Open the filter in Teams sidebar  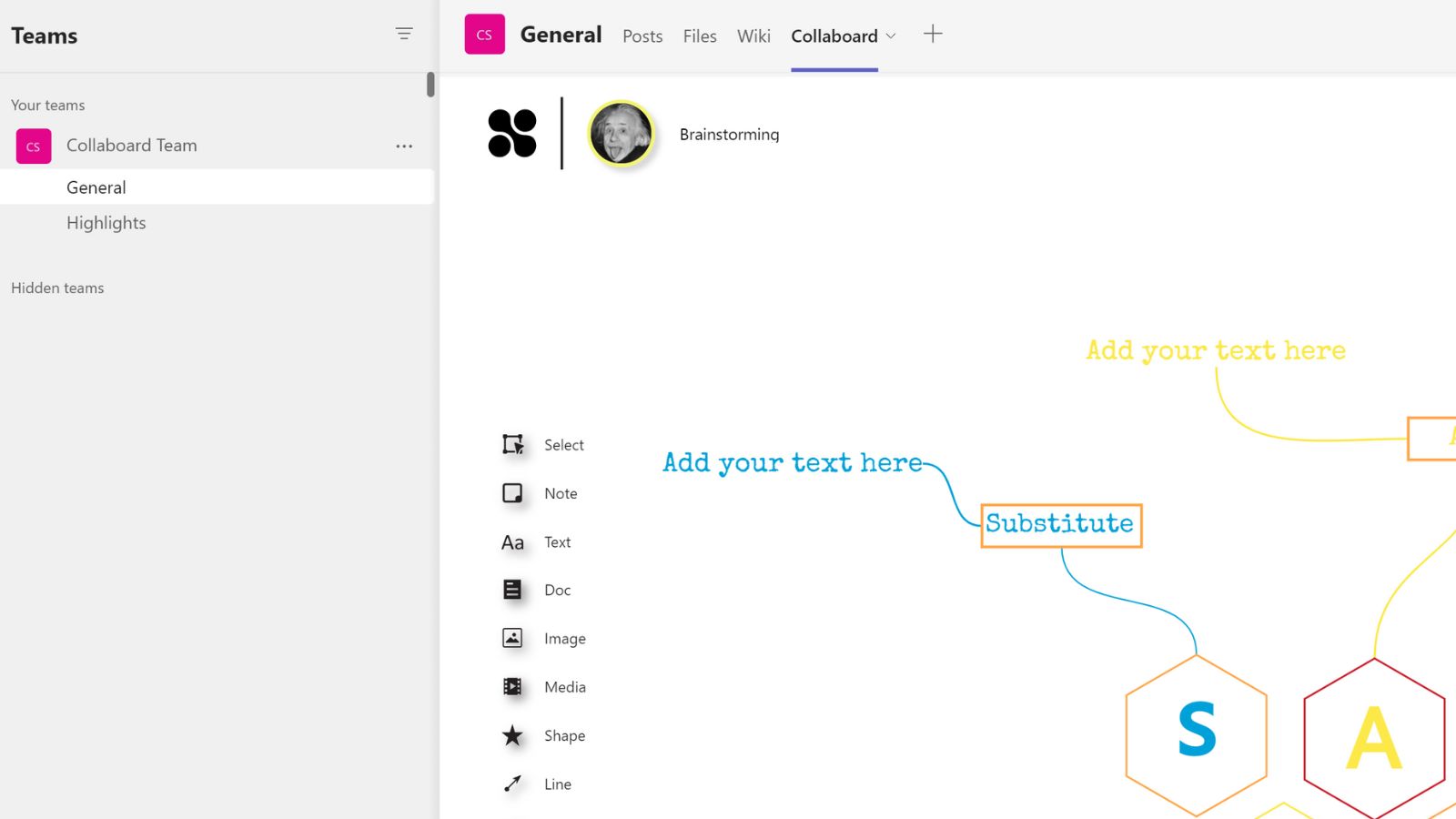[x=404, y=33]
